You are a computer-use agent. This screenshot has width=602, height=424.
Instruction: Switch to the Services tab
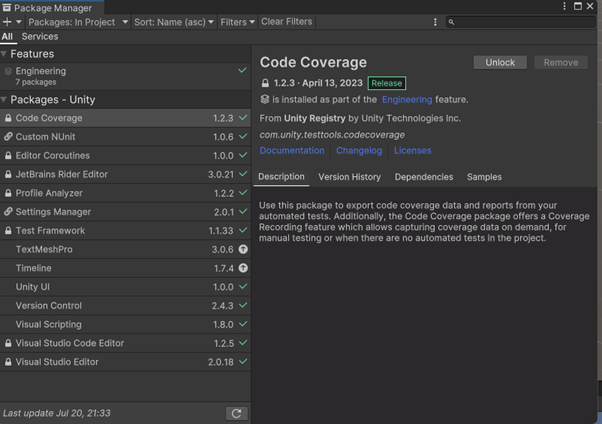(40, 37)
